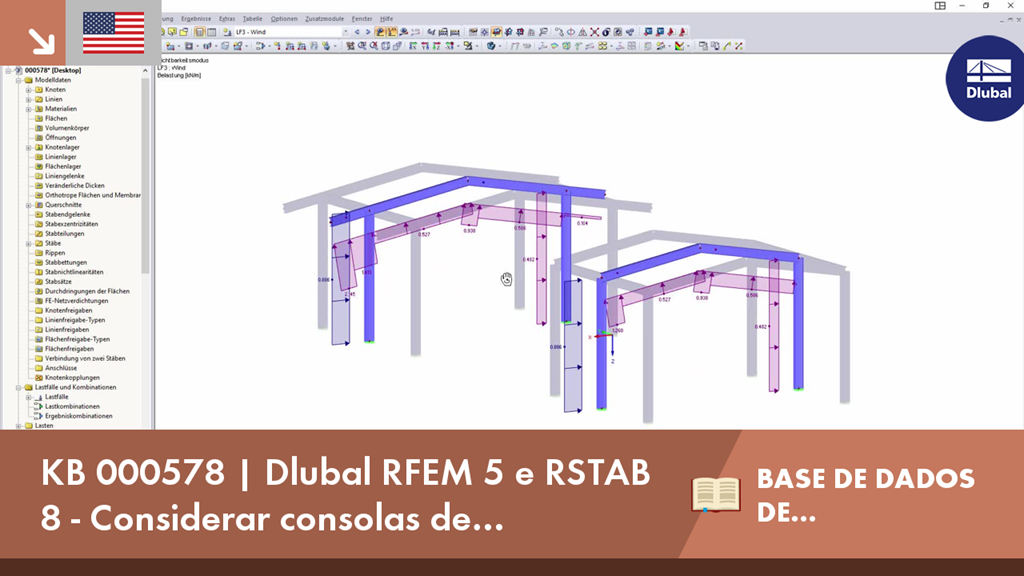Click the red zoom-out magnifier icon

[x=374, y=46]
